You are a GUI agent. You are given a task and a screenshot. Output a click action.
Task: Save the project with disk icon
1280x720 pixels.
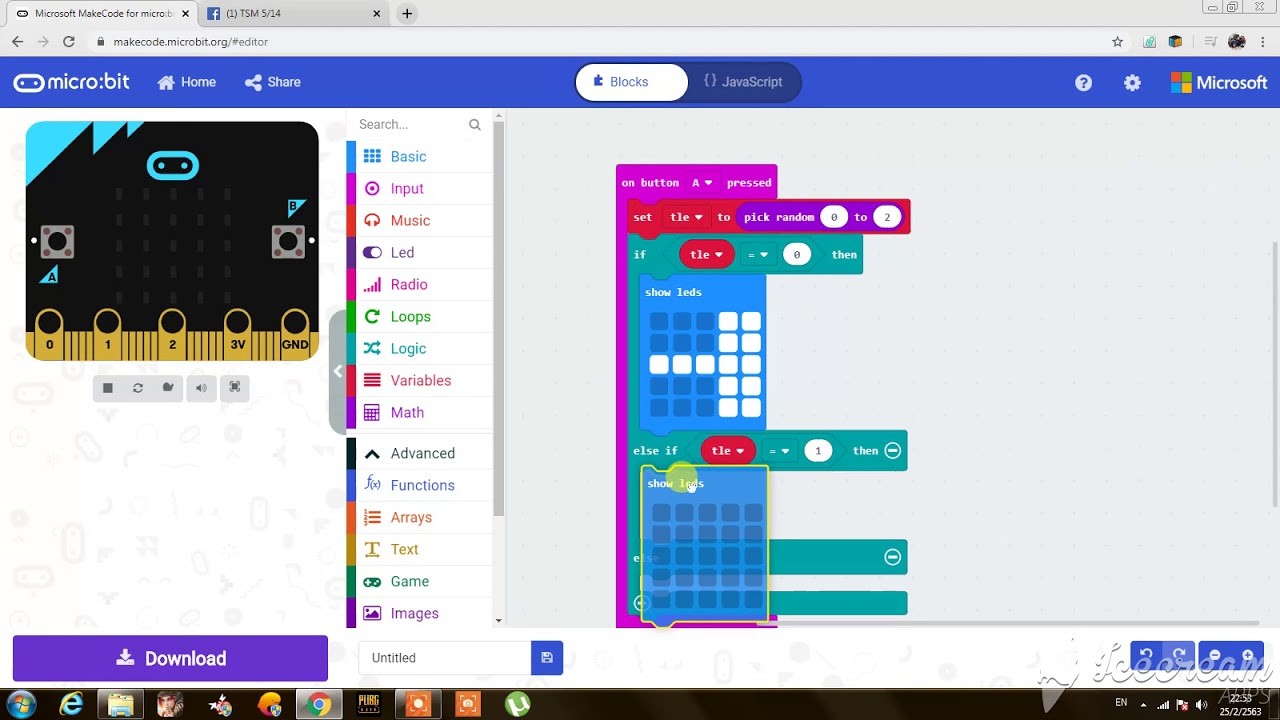(x=547, y=658)
